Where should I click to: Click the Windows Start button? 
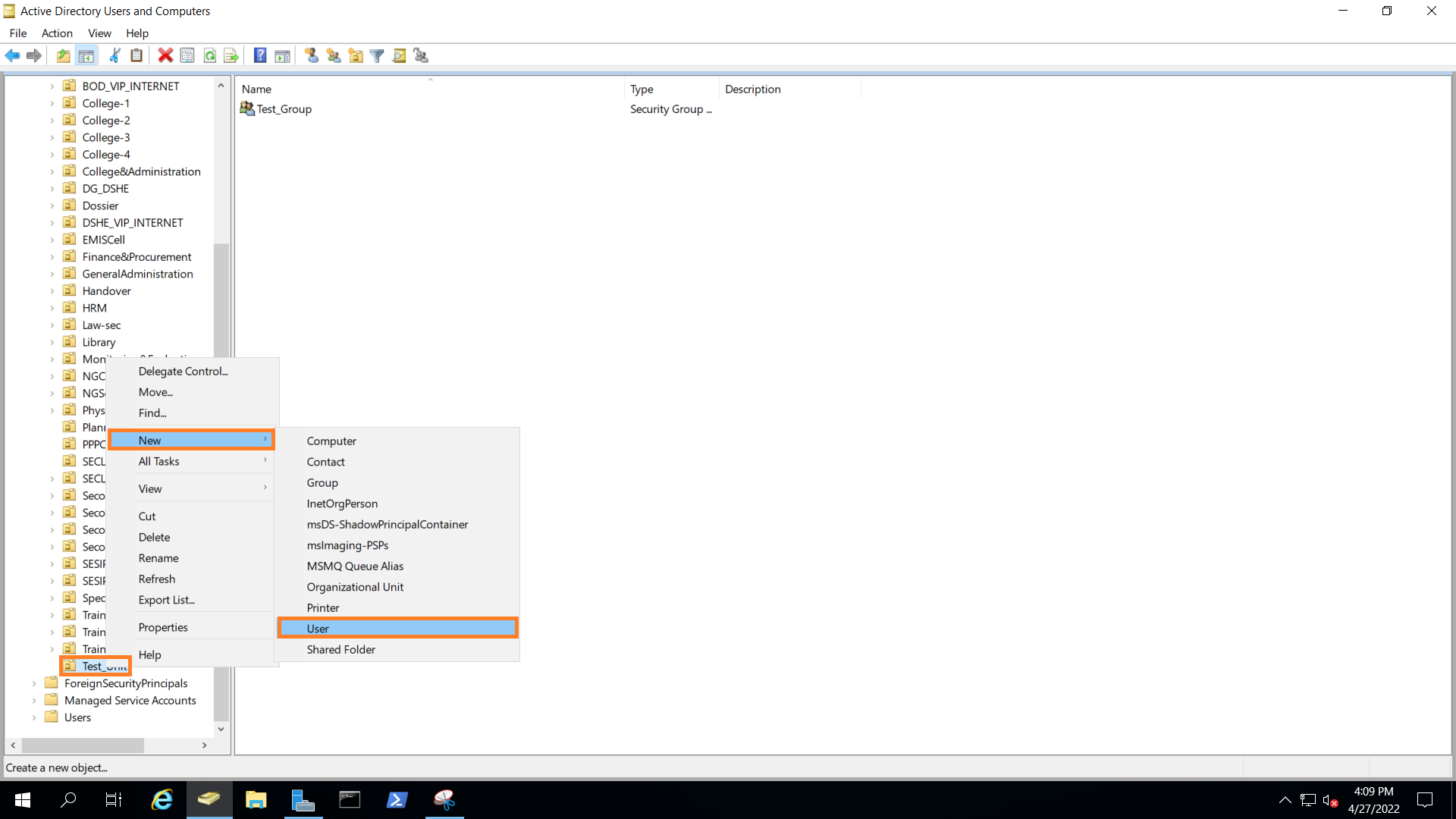click(x=23, y=799)
